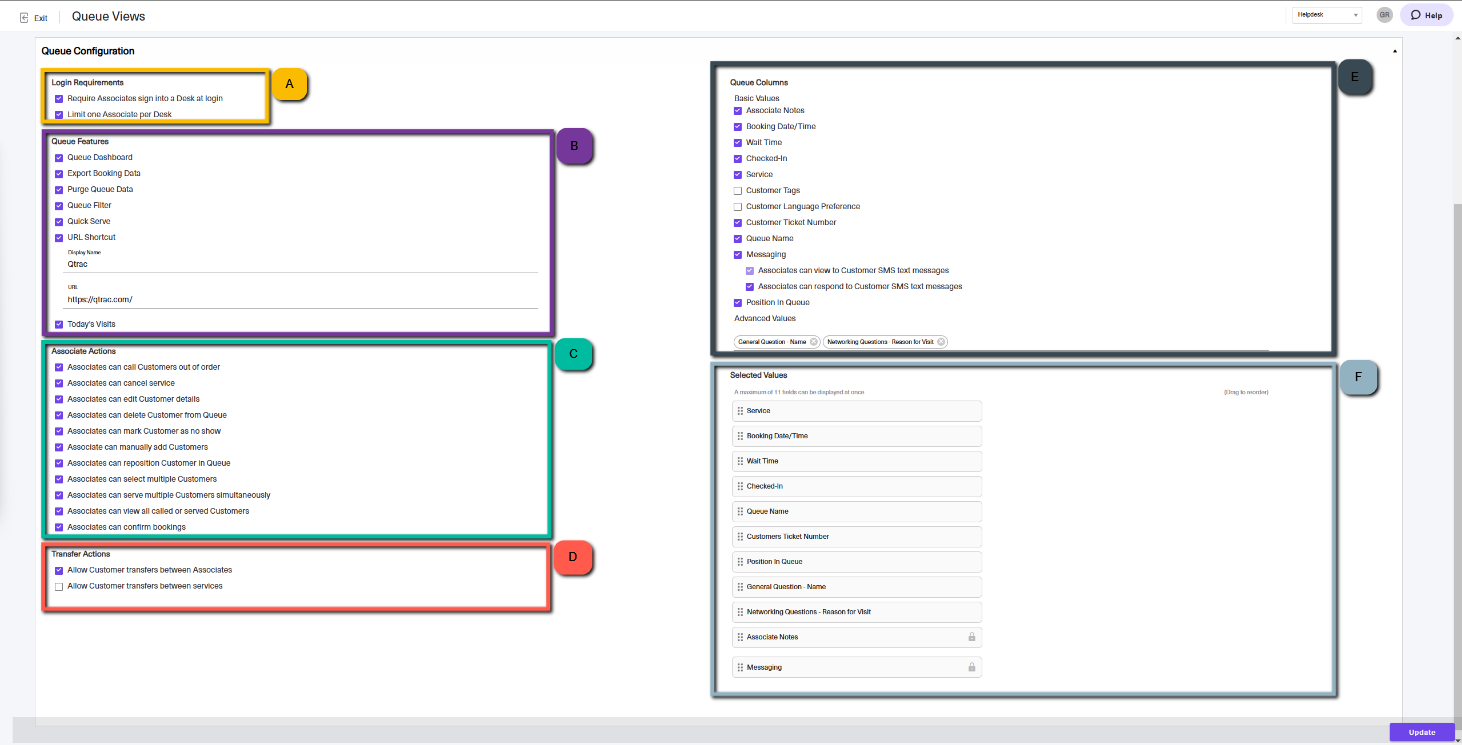Check the Customer Tags column checkbox
The image size is (1462, 745).
click(x=737, y=190)
